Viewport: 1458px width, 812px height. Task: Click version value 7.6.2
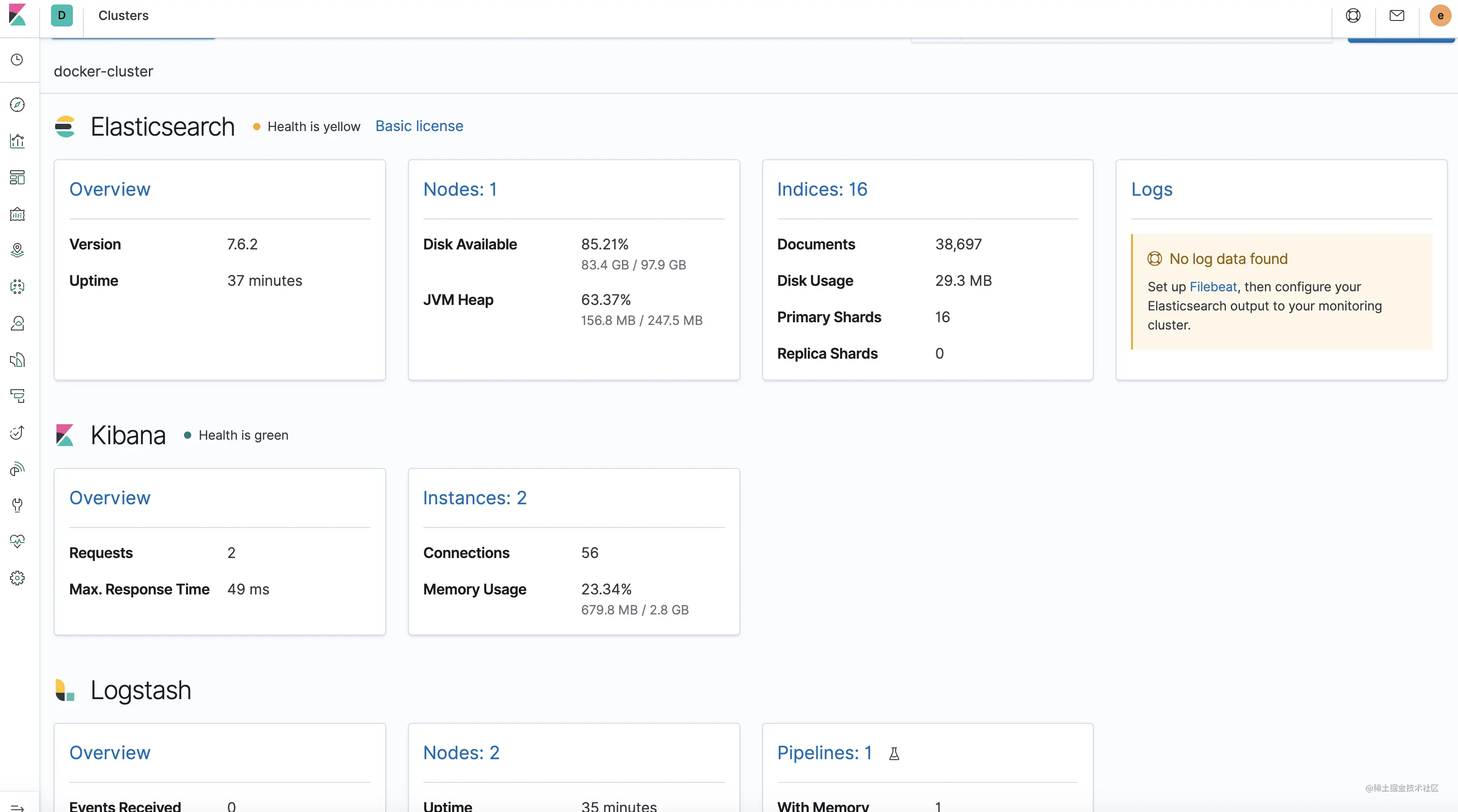coord(242,244)
